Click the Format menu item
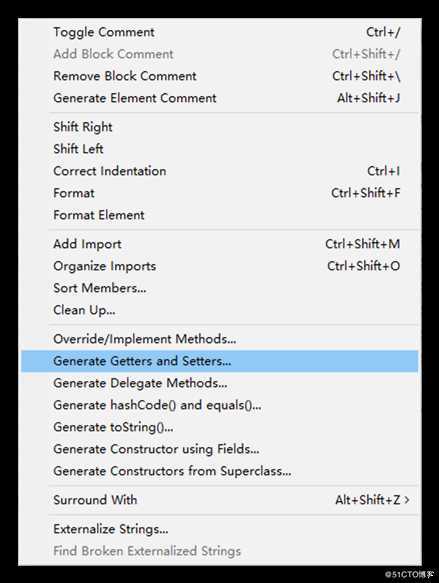Viewport: 439px width, 583px height. pos(219,193)
